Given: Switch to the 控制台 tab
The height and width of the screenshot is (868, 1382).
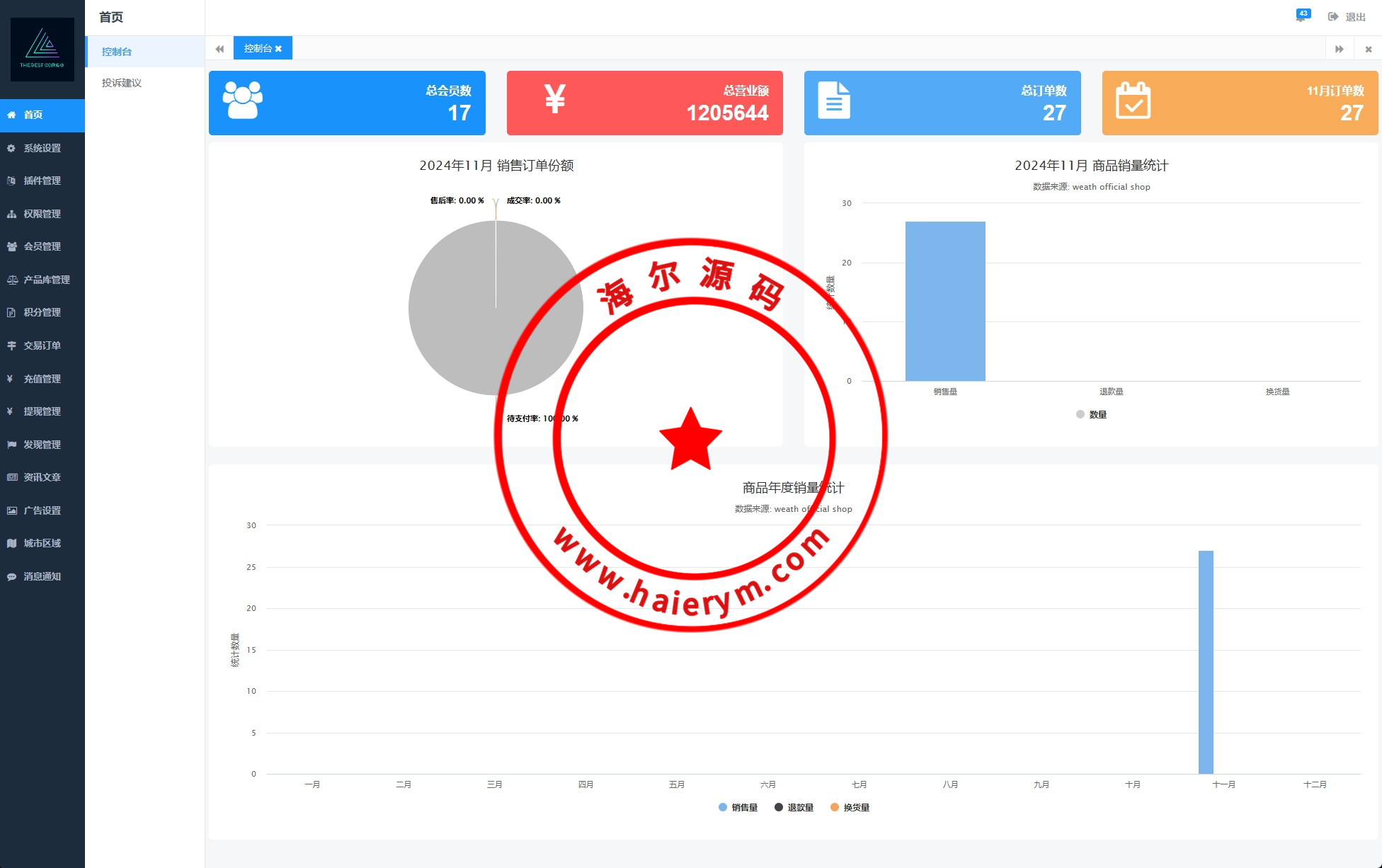Looking at the screenshot, I should pos(258,48).
